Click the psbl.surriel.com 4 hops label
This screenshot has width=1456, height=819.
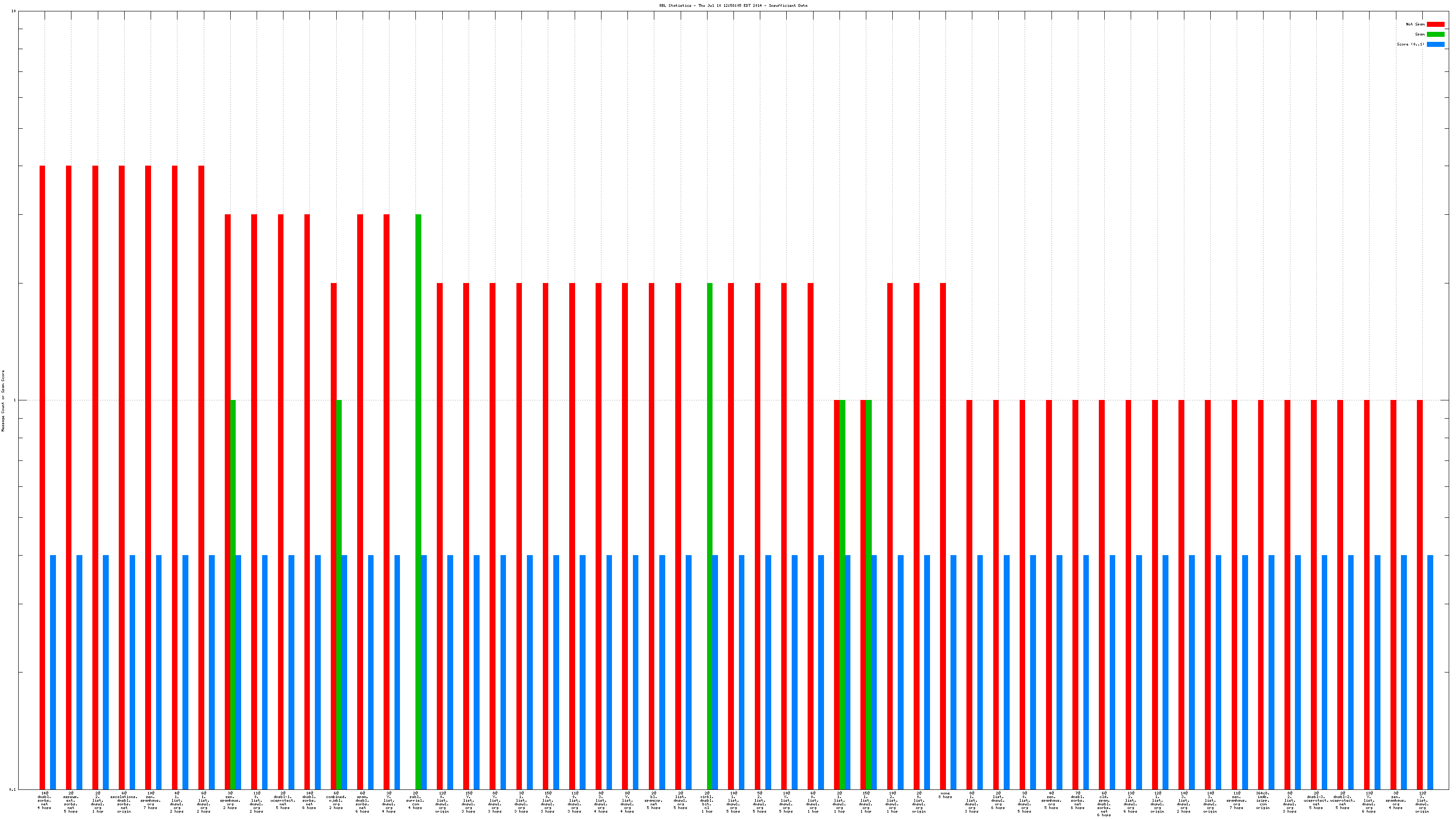tap(415, 800)
